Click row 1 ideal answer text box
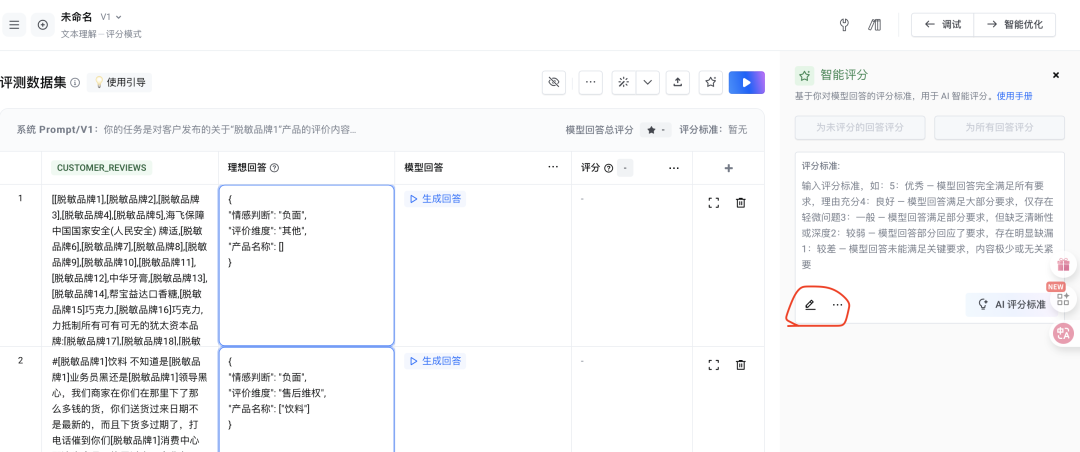Image resolution: width=1080 pixels, height=452 pixels. [x=307, y=265]
